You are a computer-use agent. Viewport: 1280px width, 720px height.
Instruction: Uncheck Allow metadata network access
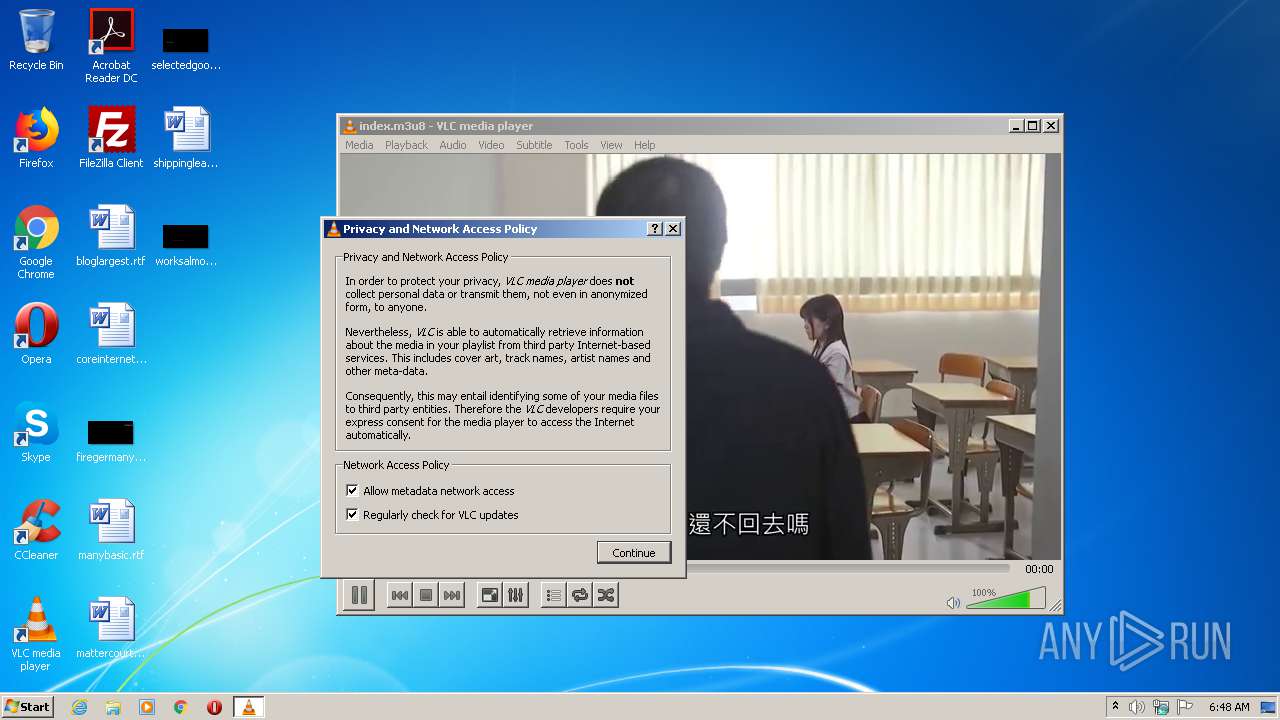pos(352,491)
